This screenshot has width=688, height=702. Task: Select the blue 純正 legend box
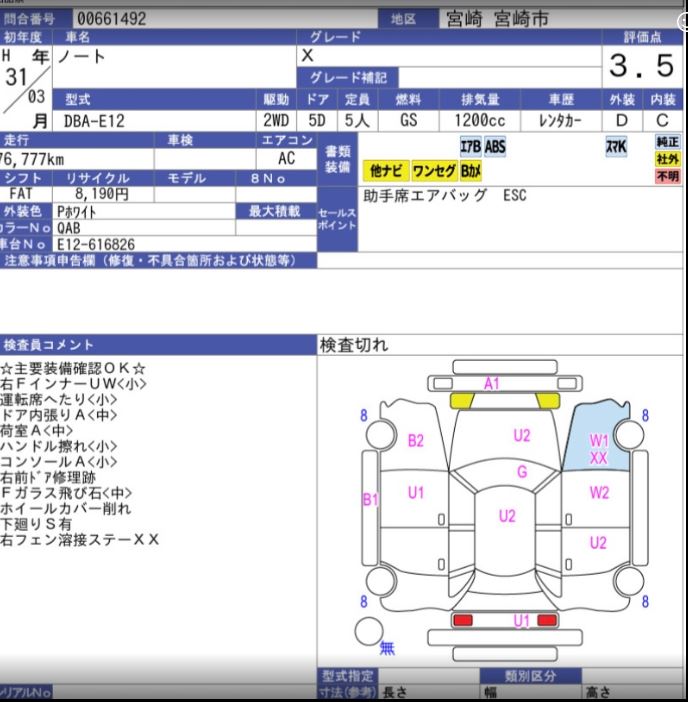coord(667,142)
